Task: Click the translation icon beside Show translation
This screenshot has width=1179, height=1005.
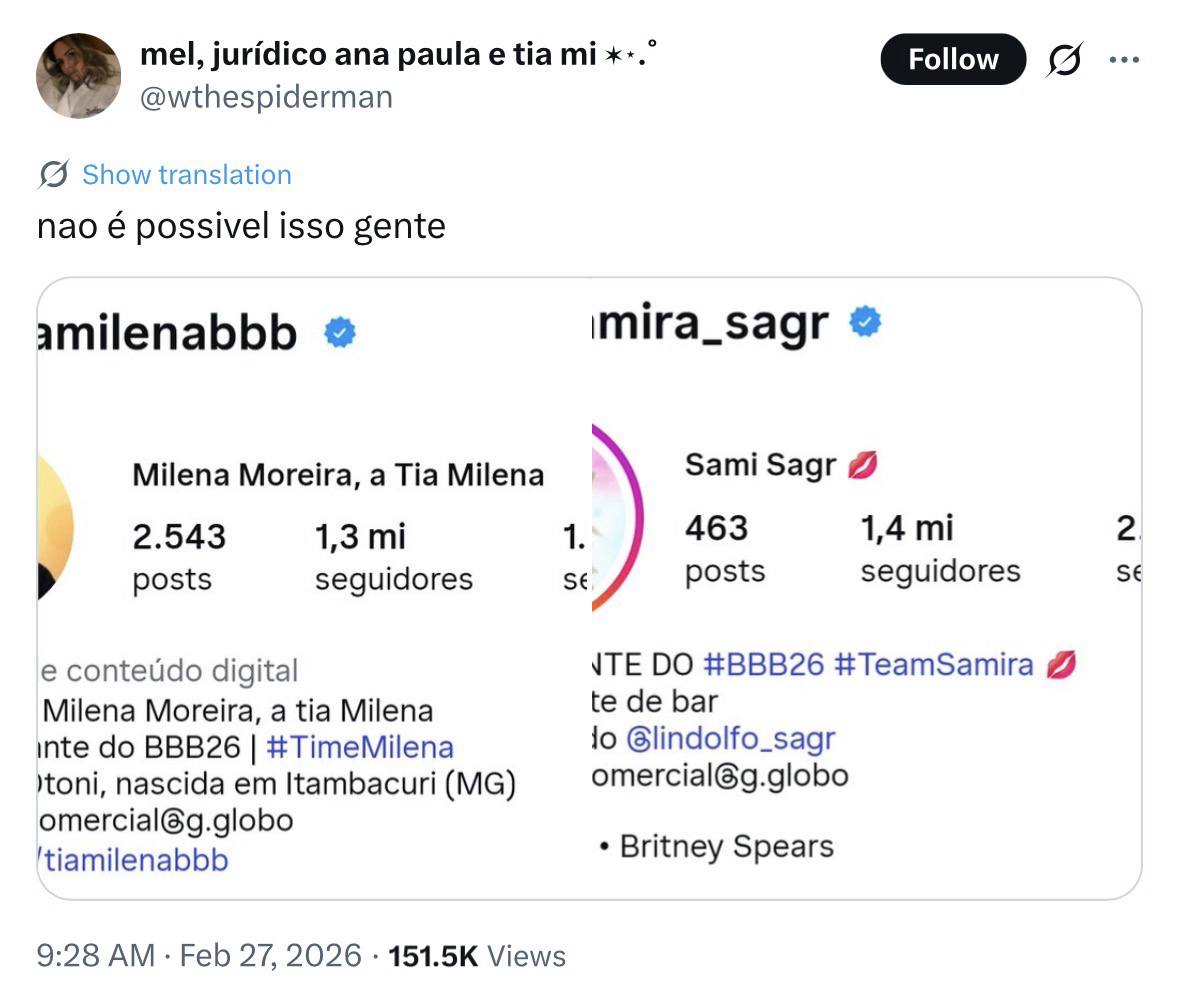Action: [x=53, y=175]
